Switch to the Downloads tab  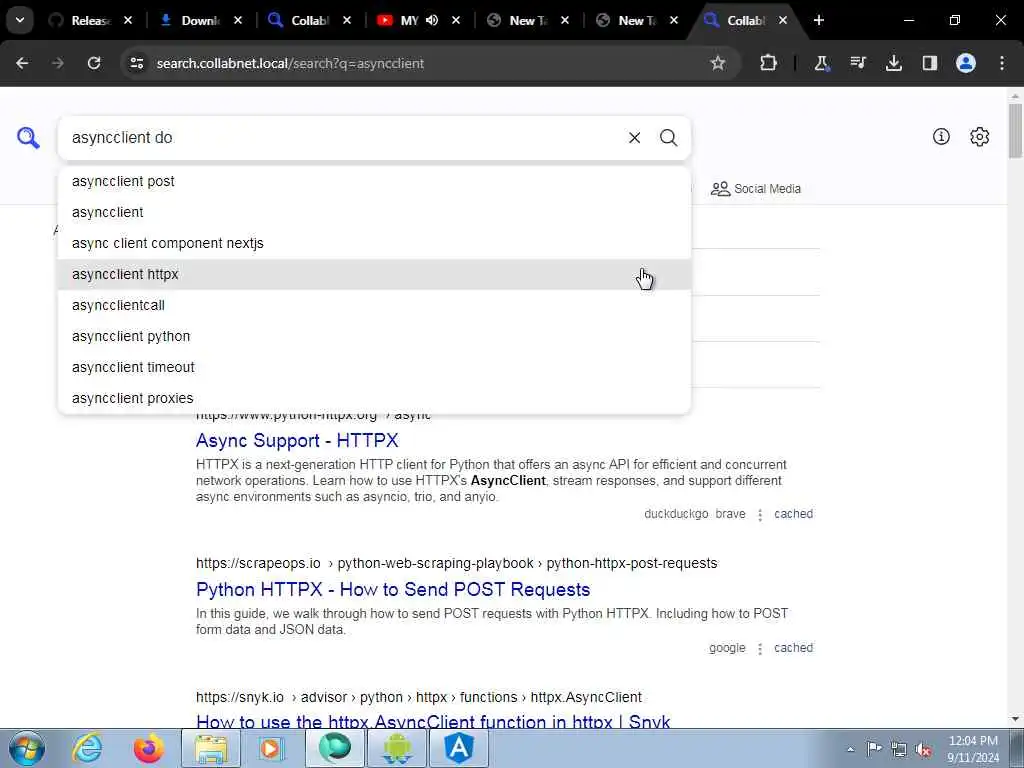pyautogui.click(x=191, y=20)
